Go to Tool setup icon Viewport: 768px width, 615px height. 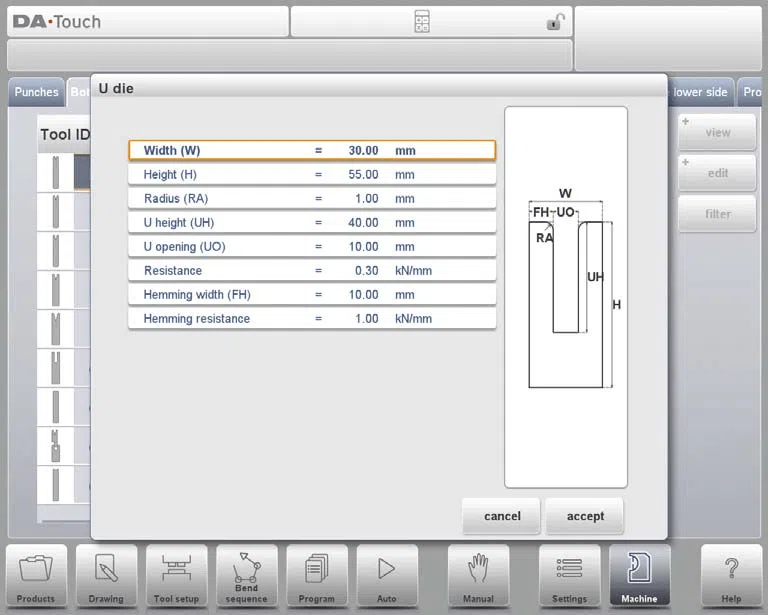(x=176, y=576)
